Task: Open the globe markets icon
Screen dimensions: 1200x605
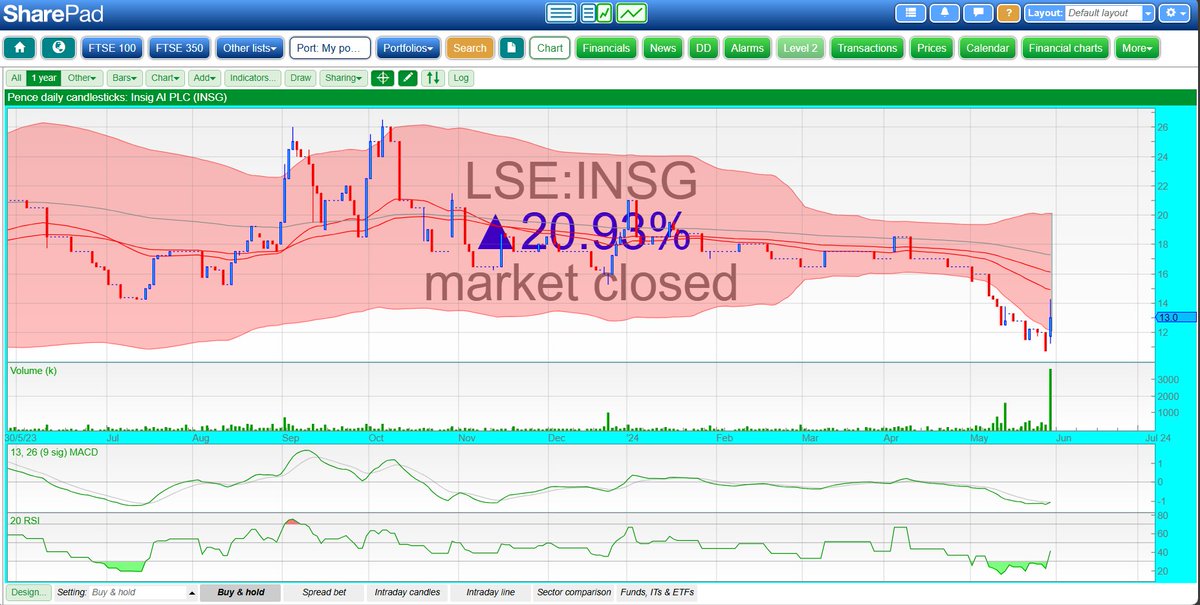Action: [x=59, y=48]
